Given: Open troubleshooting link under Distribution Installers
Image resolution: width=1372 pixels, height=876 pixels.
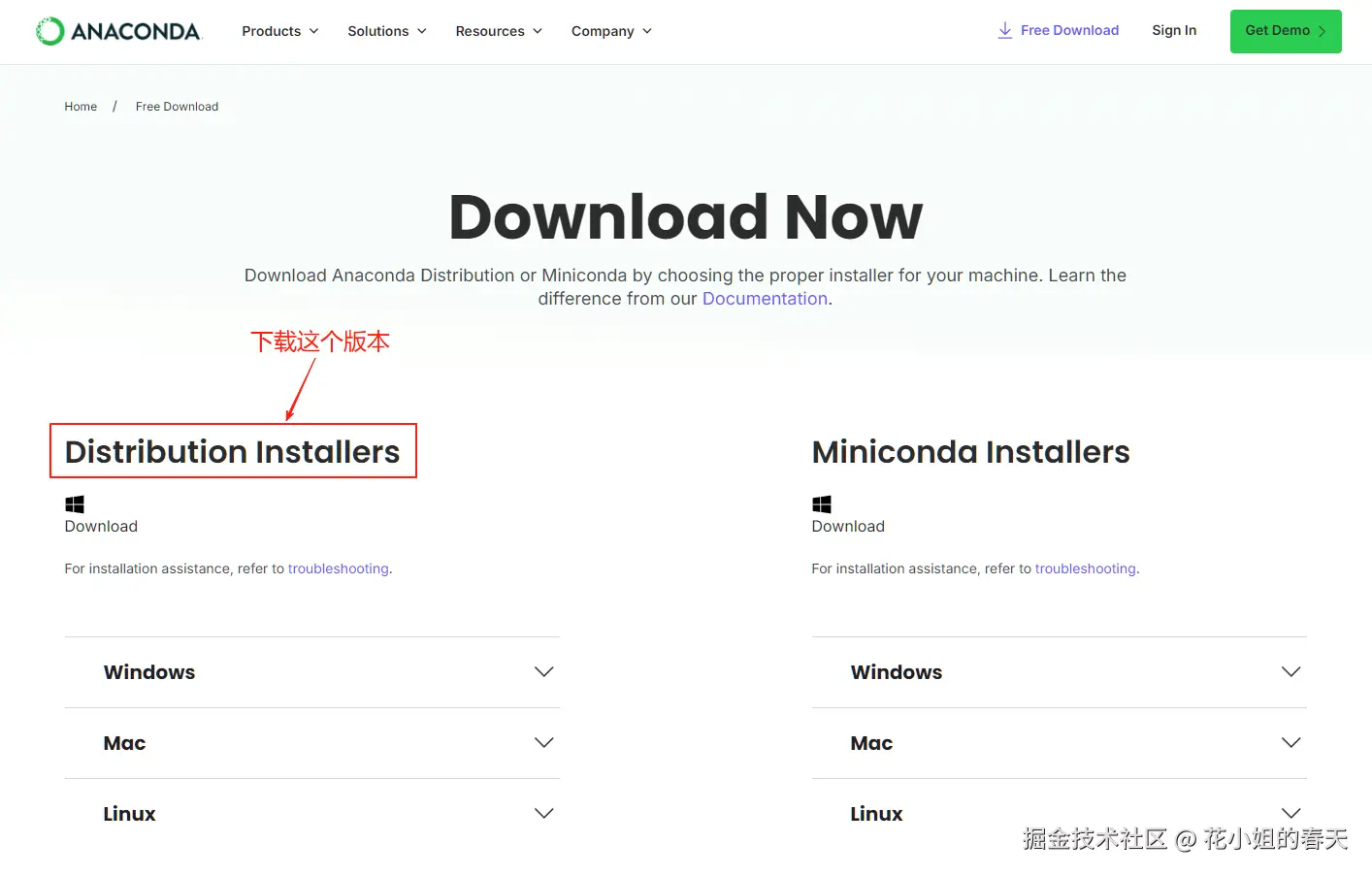Looking at the screenshot, I should tap(338, 568).
